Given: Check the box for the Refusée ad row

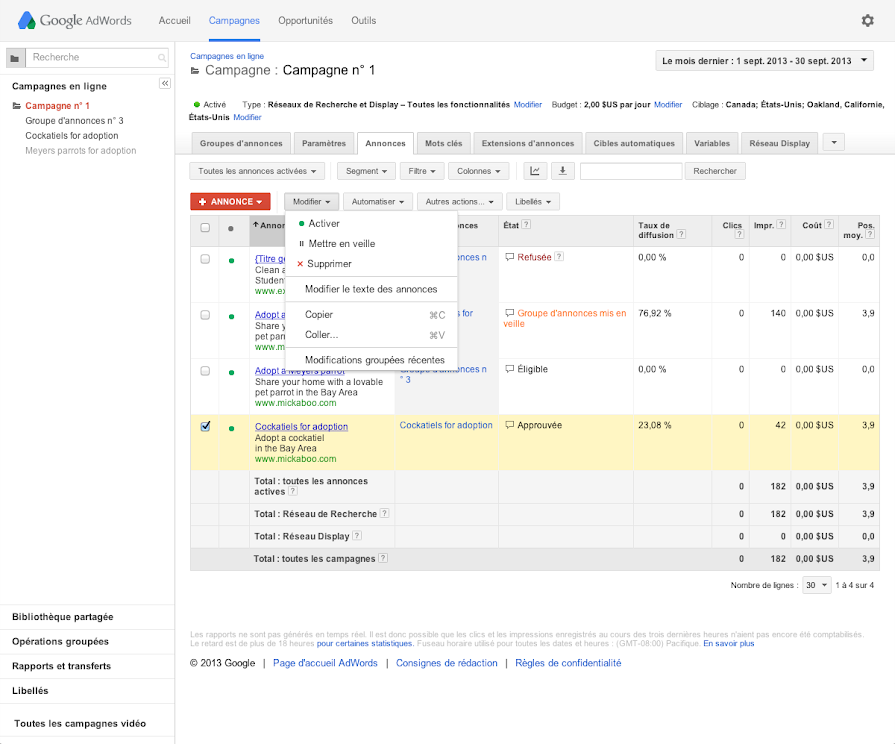Looking at the screenshot, I should 205,259.
